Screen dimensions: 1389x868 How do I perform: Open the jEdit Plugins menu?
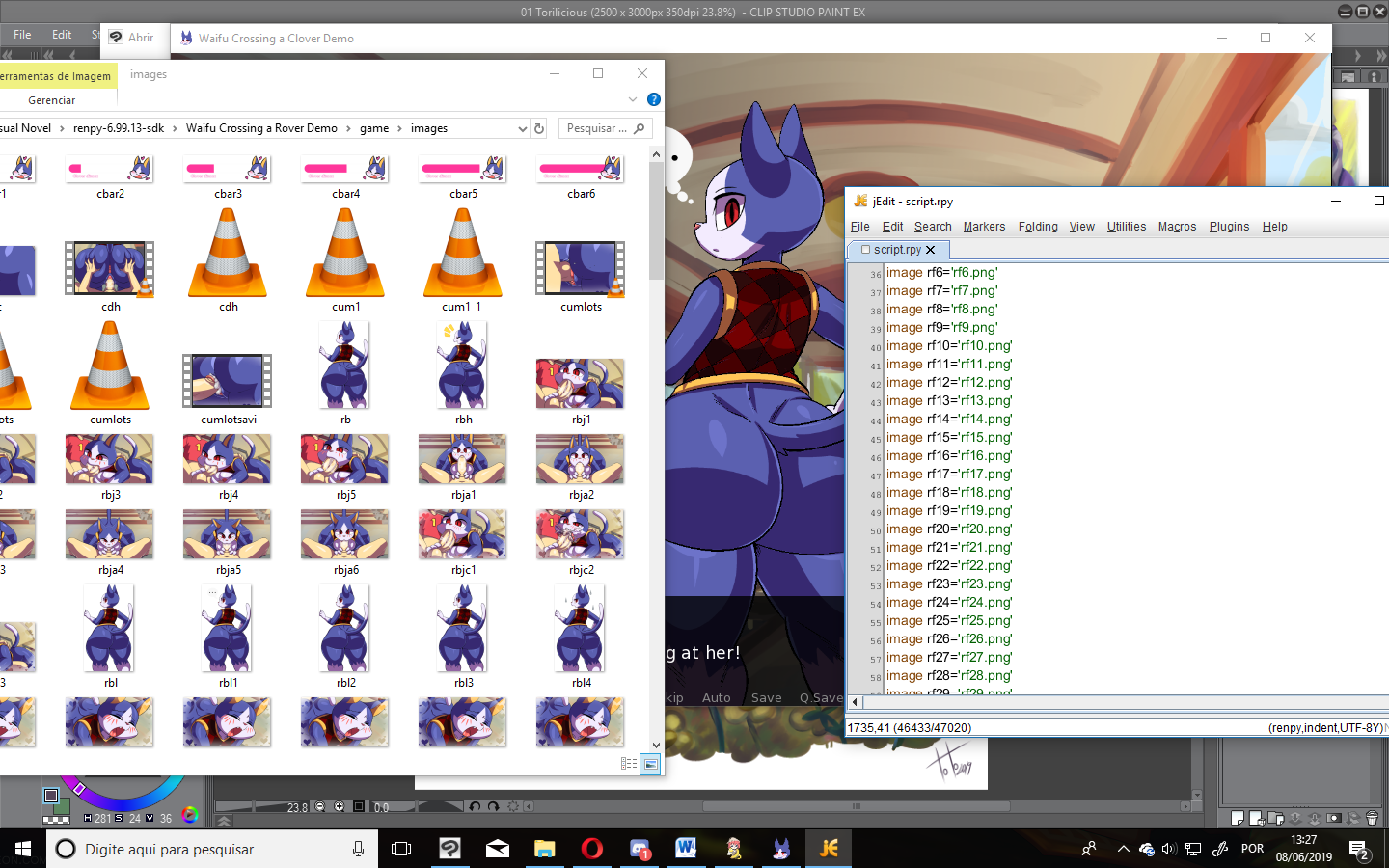(x=1229, y=227)
